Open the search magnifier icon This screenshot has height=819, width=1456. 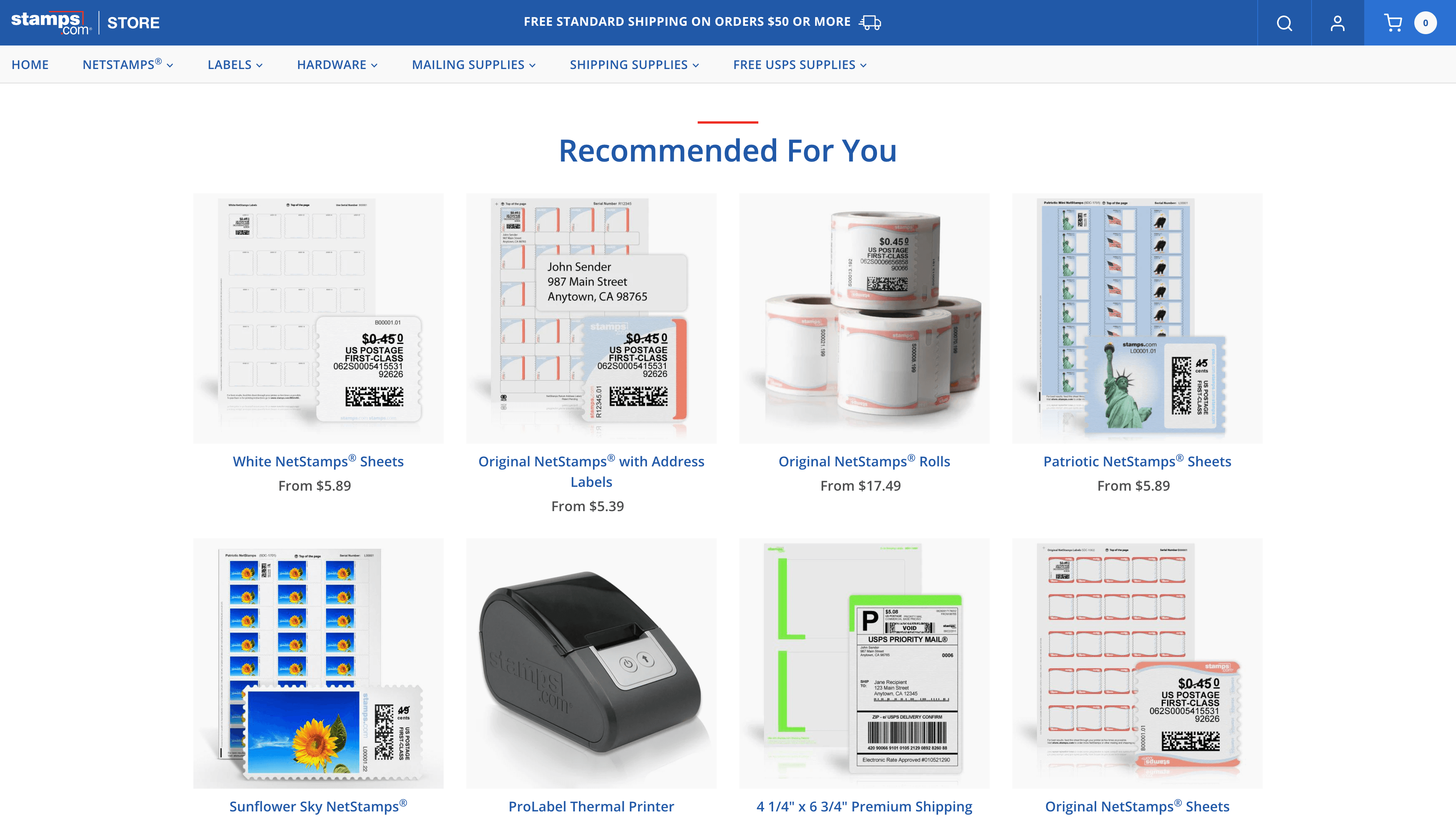[x=1284, y=23]
